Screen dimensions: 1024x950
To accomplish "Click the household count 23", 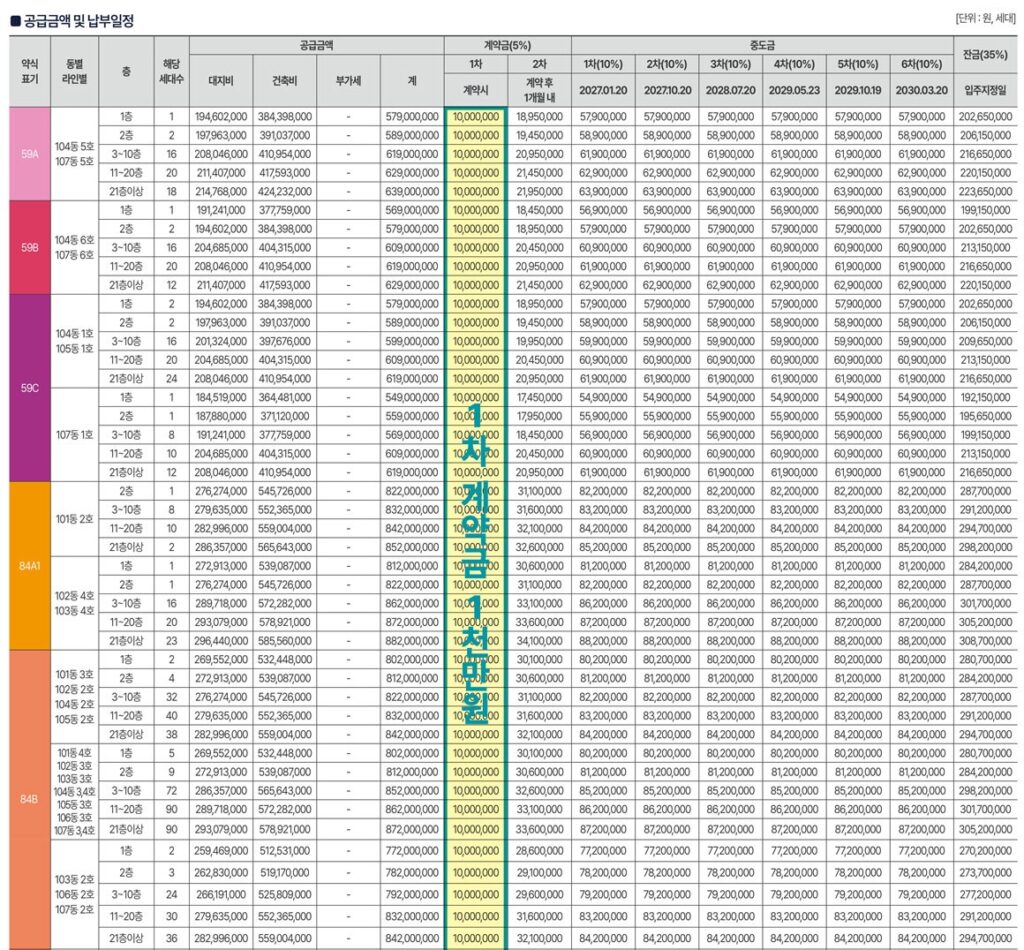I will tap(172, 641).
